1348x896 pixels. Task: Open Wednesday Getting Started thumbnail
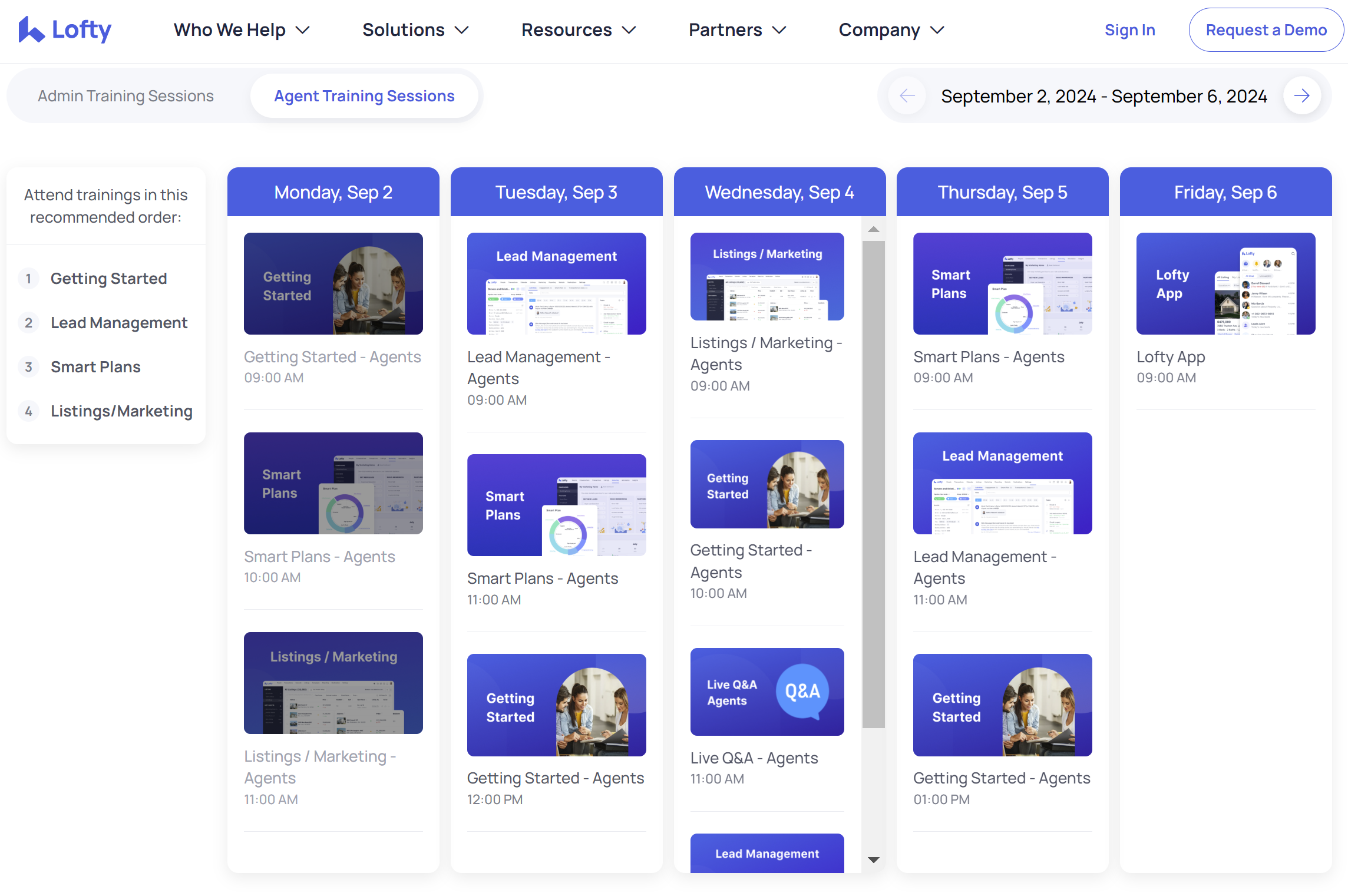pos(767,484)
